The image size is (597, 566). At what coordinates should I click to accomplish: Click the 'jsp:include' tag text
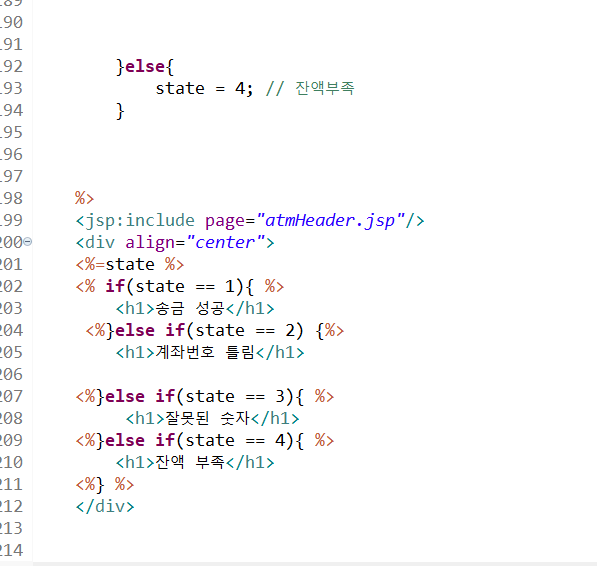[x=140, y=221]
